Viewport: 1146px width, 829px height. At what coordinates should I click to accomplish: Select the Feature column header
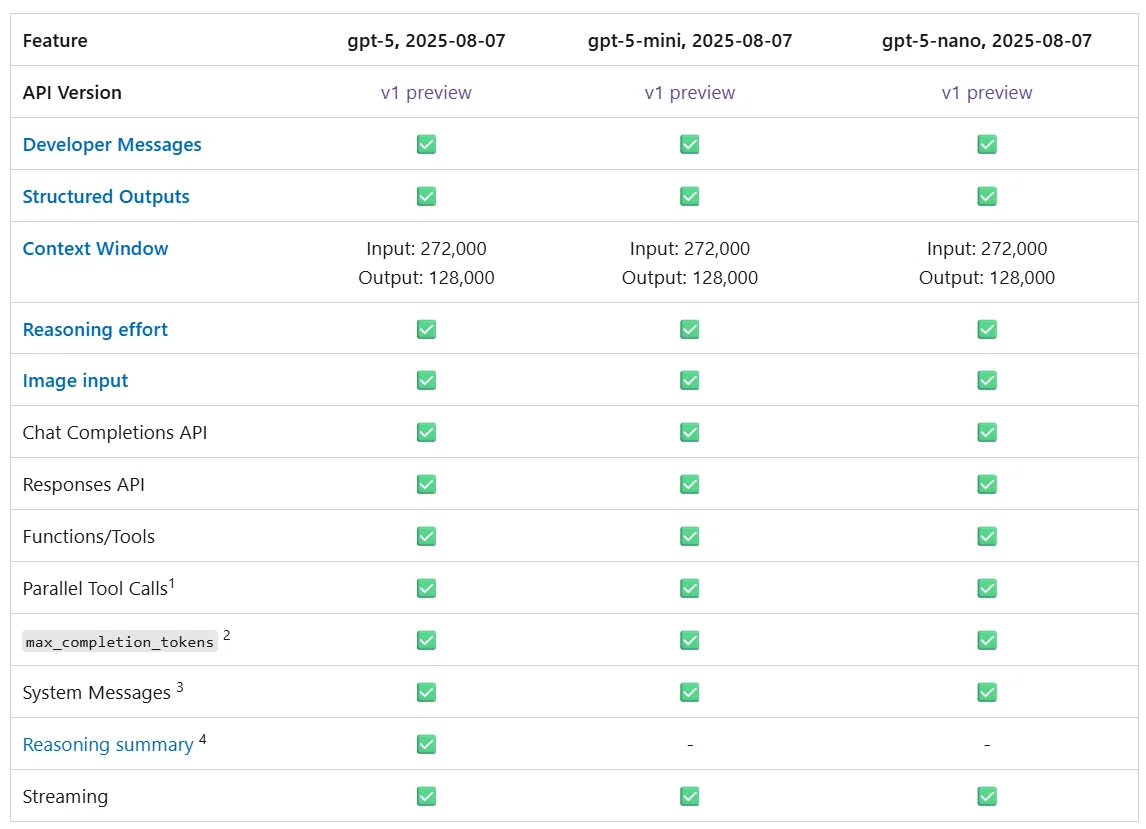pyautogui.click(x=55, y=41)
